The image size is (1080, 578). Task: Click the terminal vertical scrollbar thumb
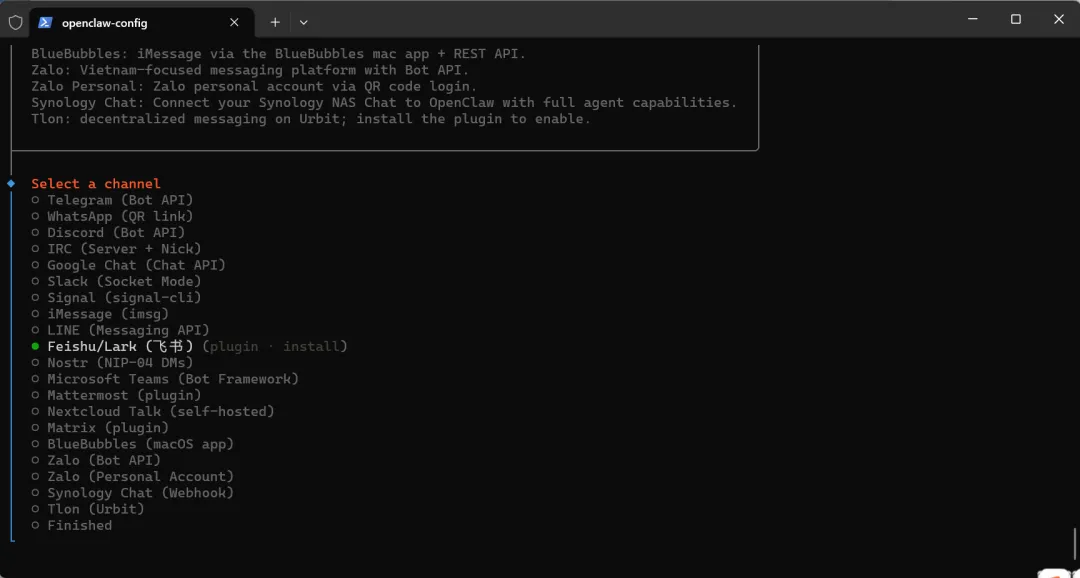[1074, 546]
